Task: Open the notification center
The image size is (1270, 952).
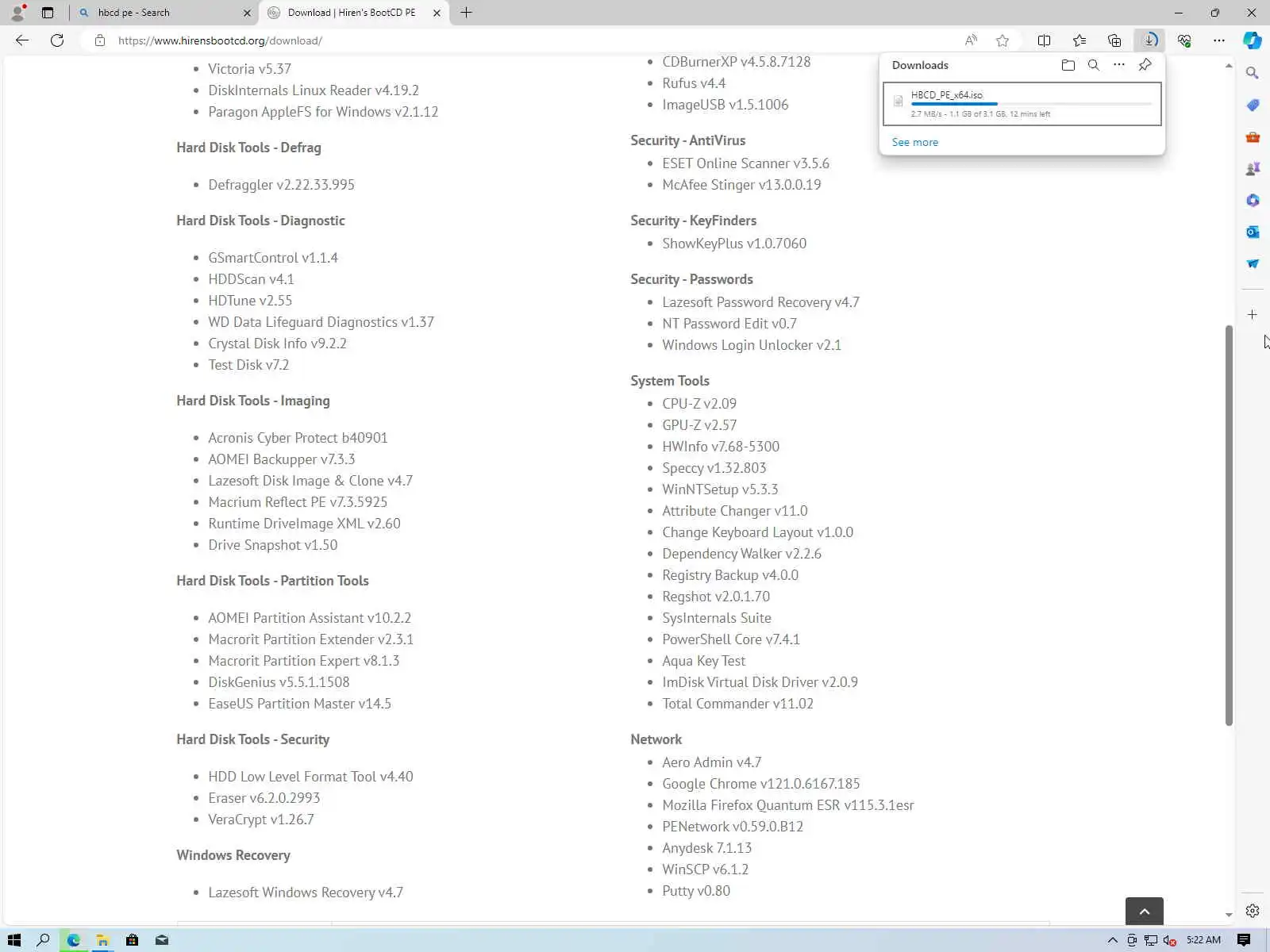Action: point(1244,940)
